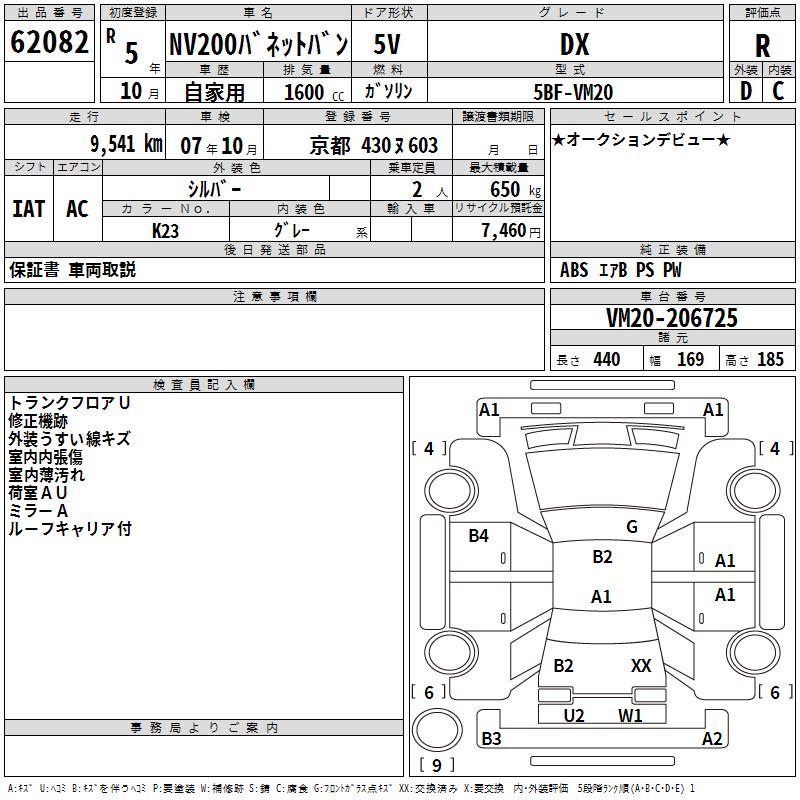
Task: Select the car name NV200バネットバン
Action: point(259,44)
